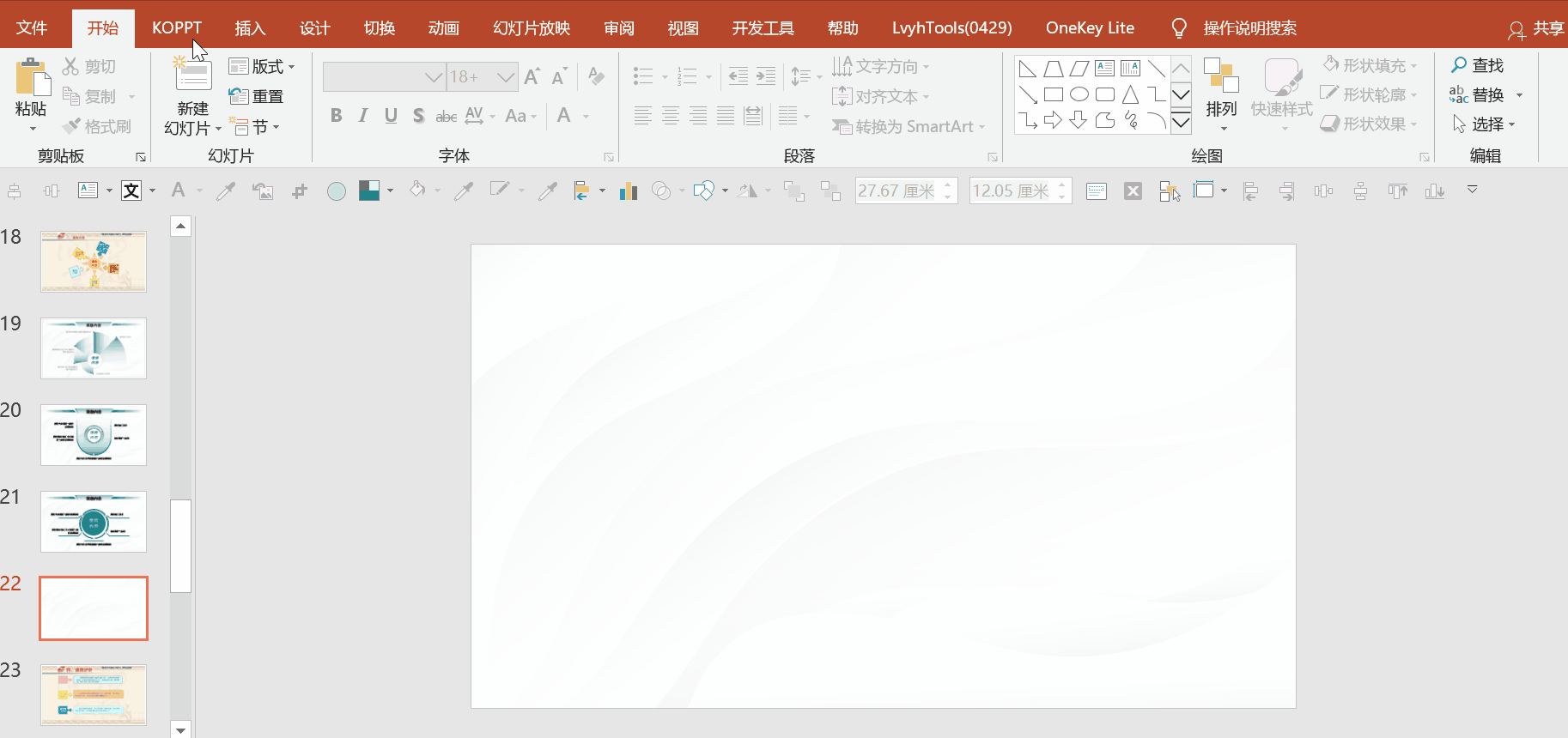
Task: Click the Reset (重置) slide button
Action: 256,96
